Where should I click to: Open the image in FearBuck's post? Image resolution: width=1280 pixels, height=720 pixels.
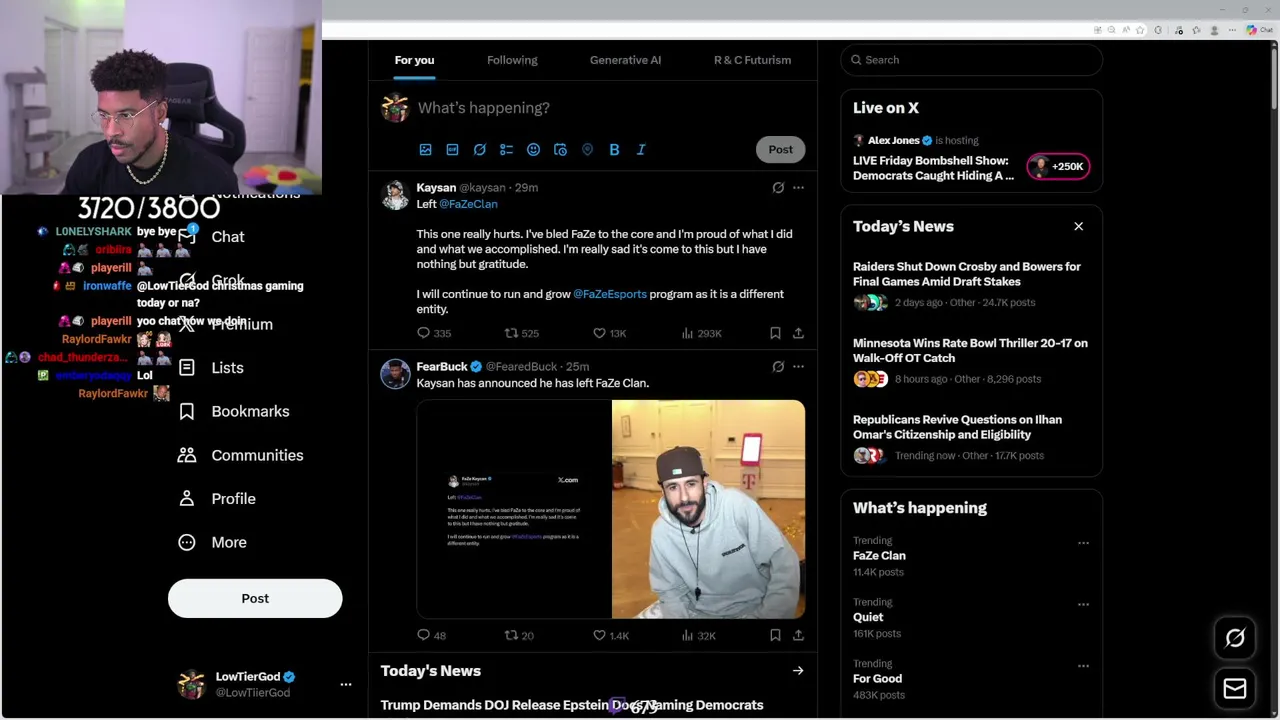pyautogui.click(x=611, y=509)
